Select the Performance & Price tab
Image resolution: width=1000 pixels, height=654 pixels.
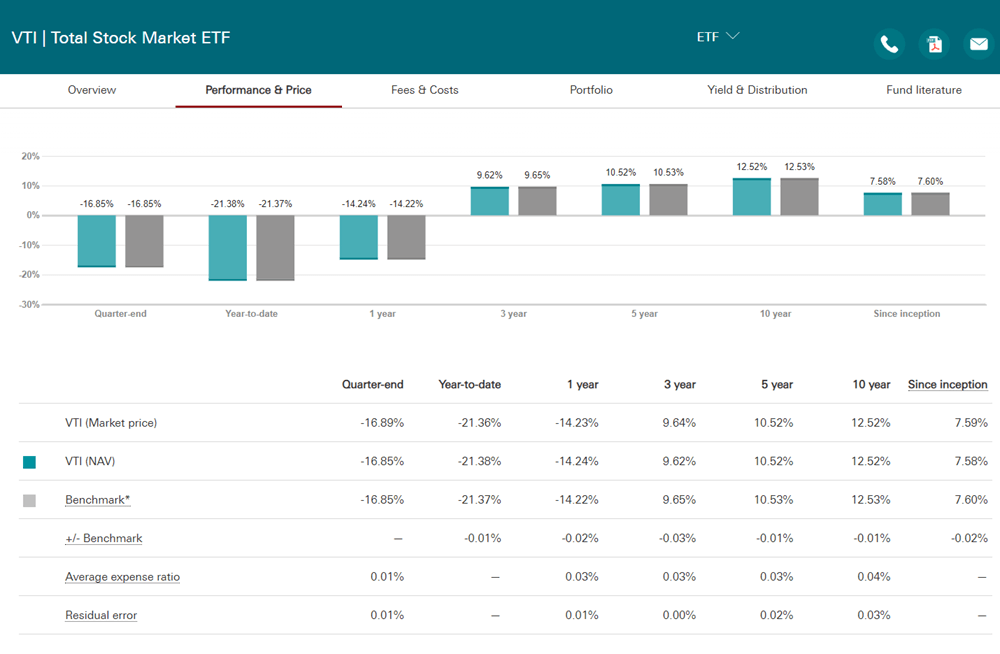click(x=258, y=90)
